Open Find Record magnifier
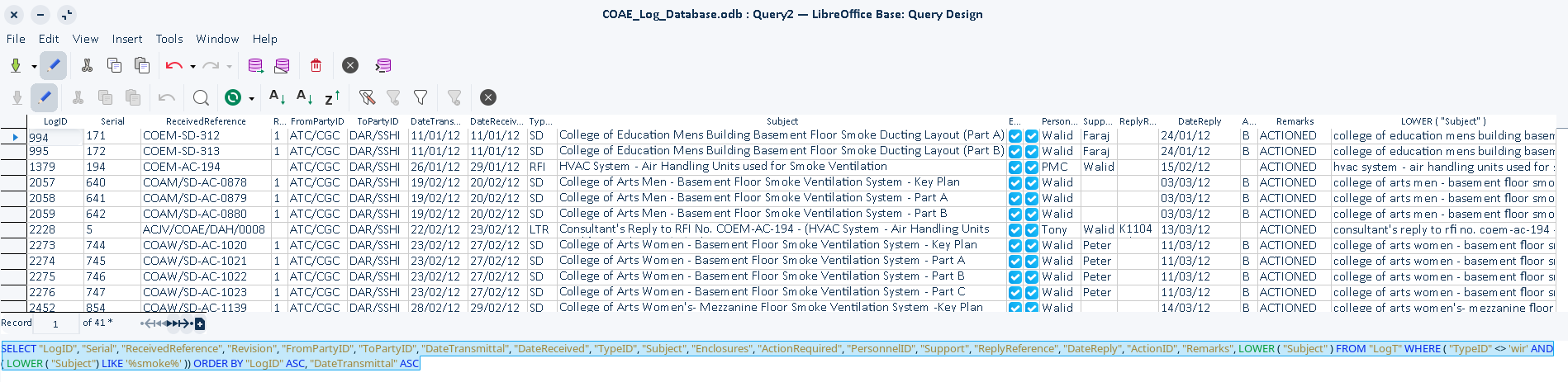Image resolution: width=1568 pixels, height=382 pixels. tap(201, 98)
